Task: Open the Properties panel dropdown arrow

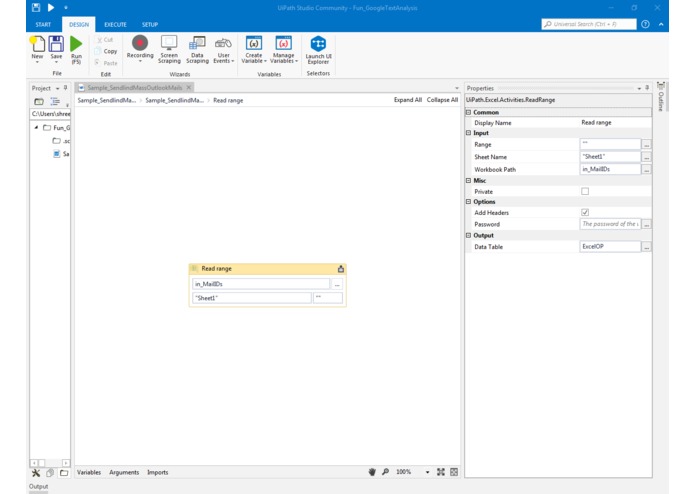Action: click(639, 89)
